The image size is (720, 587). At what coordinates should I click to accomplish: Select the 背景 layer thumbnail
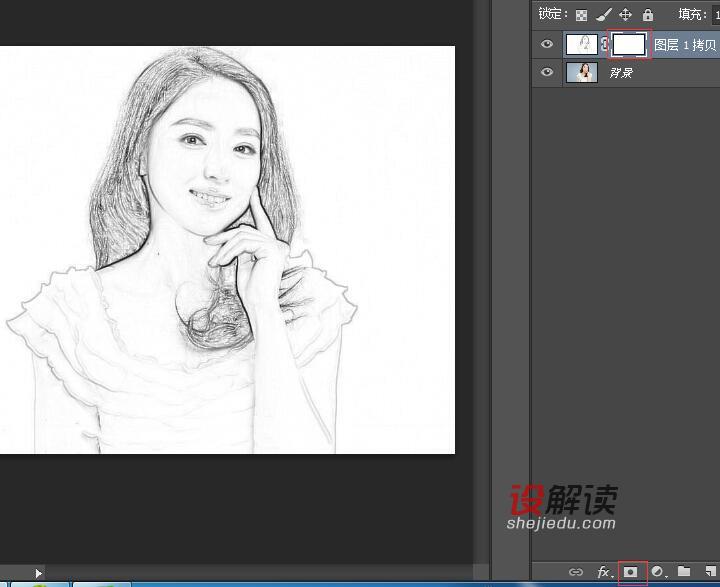coord(582,72)
